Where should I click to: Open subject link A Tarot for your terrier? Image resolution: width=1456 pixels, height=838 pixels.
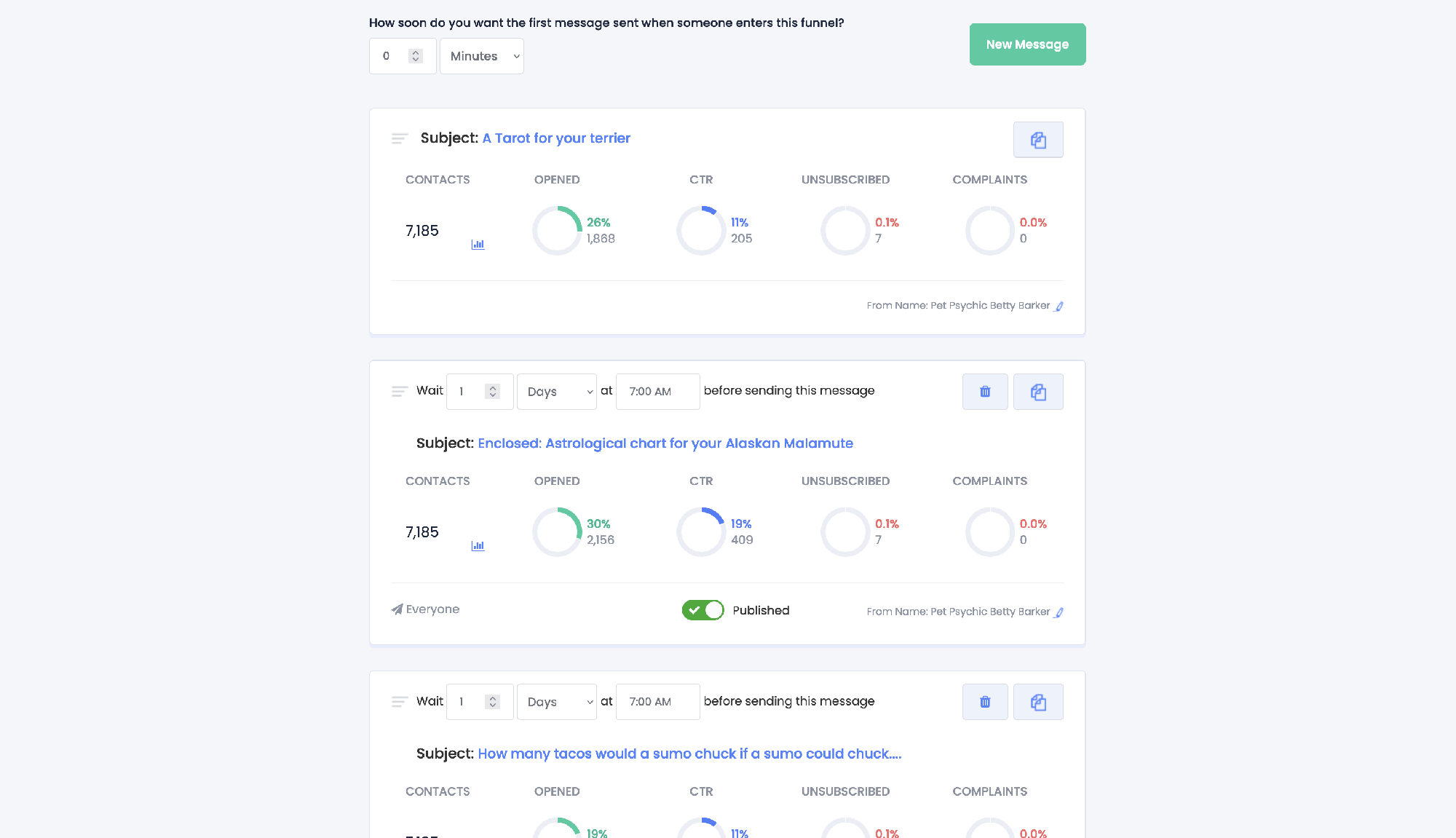556,138
